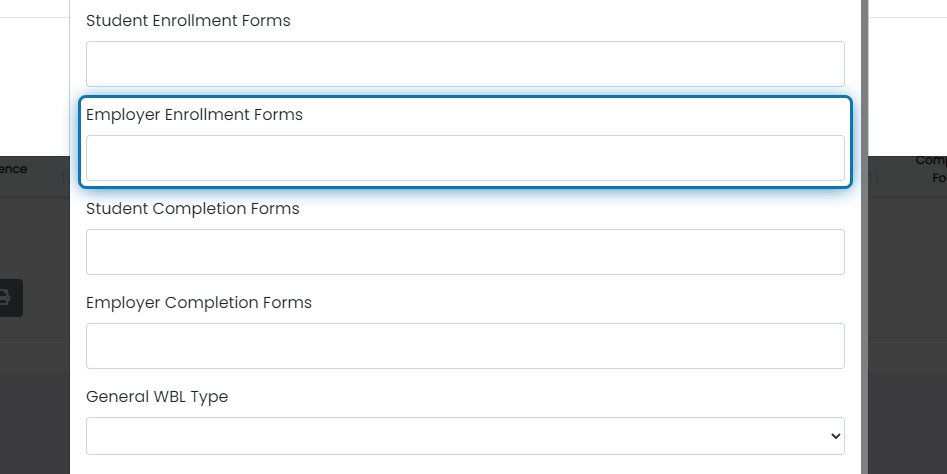Image resolution: width=947 pixels, height=474 pixels.
Task: Click sort arrows beside the Comp column header
Action: [874, 178]
